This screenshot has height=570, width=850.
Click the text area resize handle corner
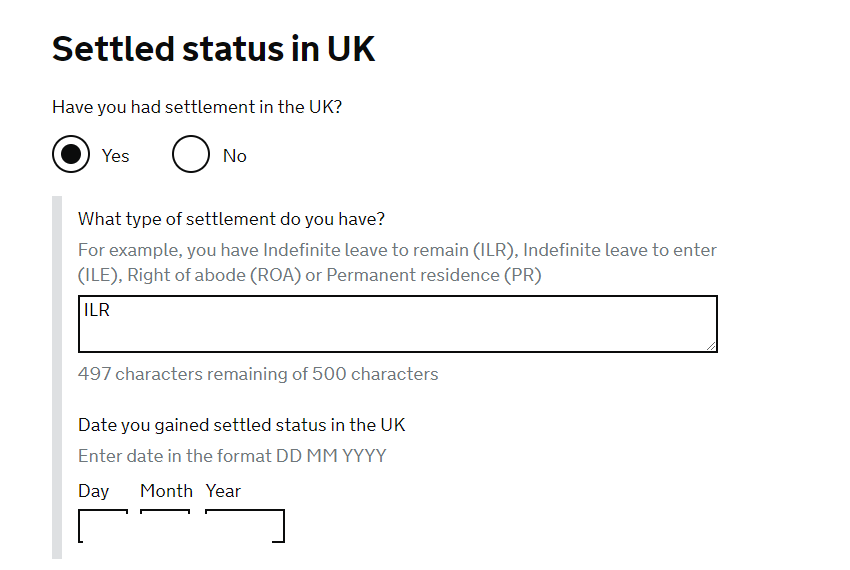[x=711, y=346]
